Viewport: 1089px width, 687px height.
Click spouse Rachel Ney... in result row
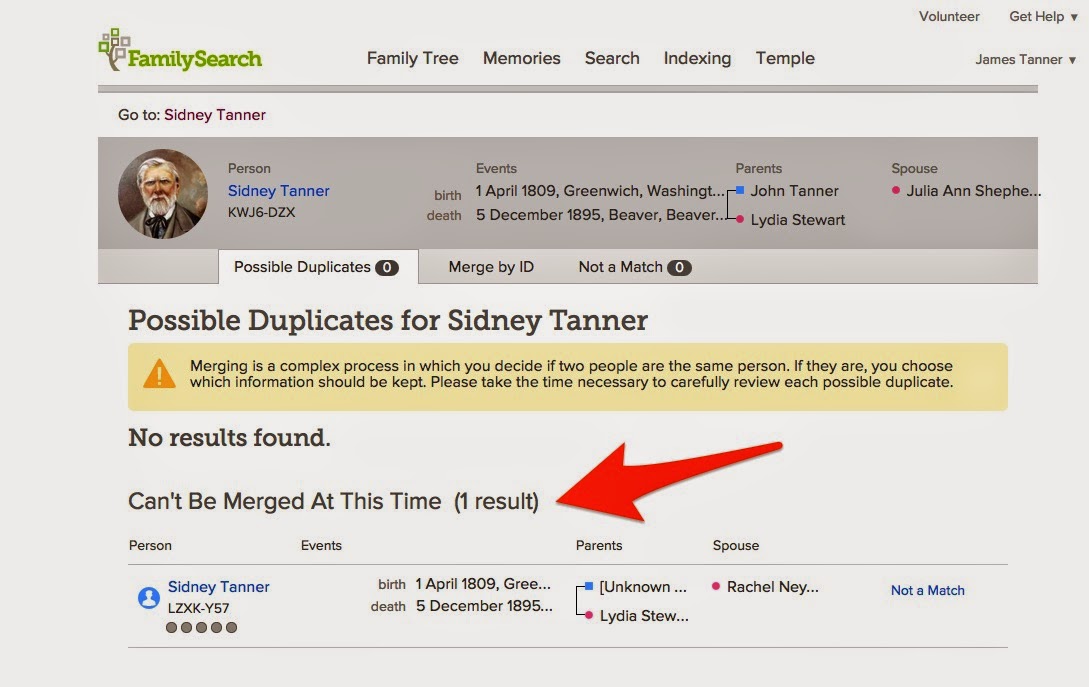[773, 586]
